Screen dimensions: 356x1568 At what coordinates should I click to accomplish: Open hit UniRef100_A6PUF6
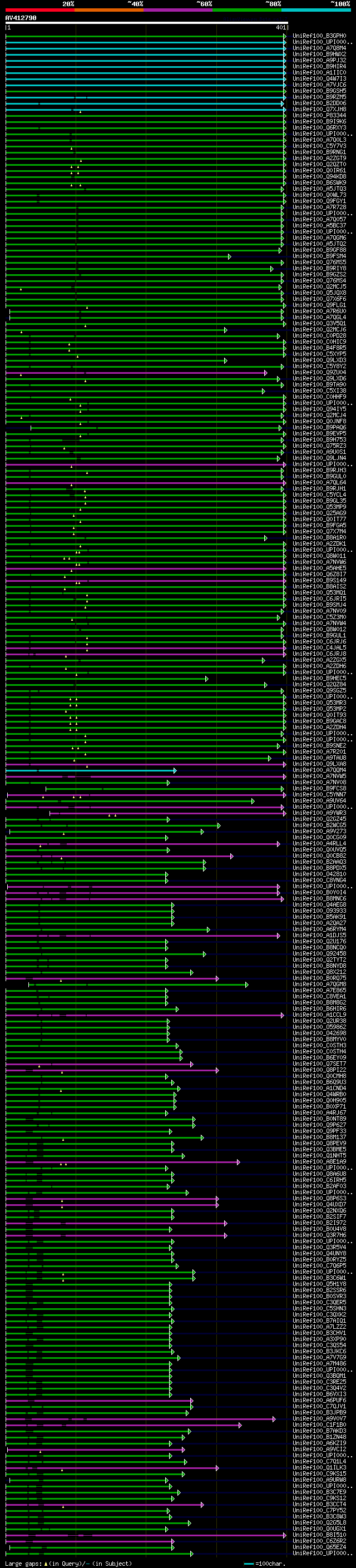coord(319,1401)
